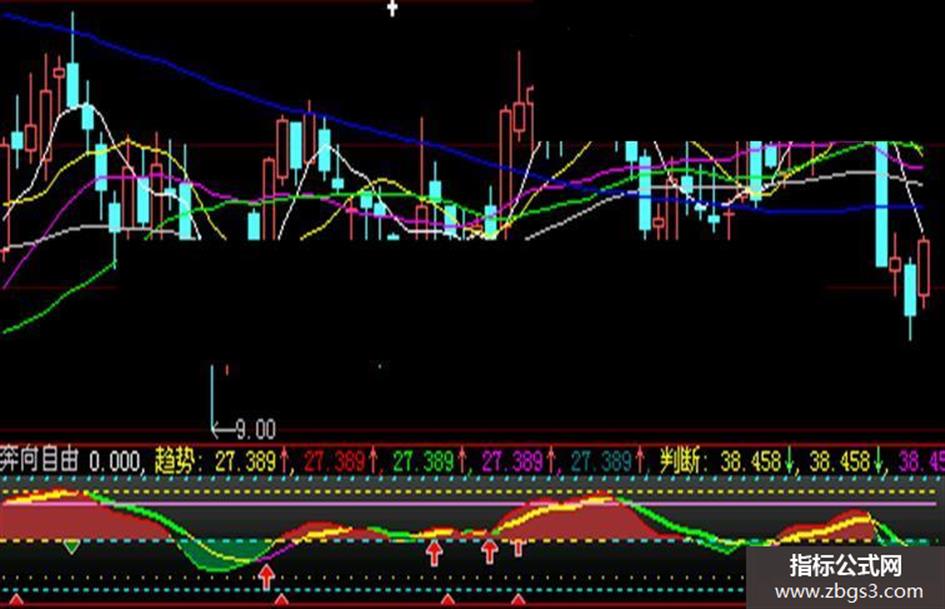Click the red 27.389 trend value
The image size is (945, 609).
point(334,462)
